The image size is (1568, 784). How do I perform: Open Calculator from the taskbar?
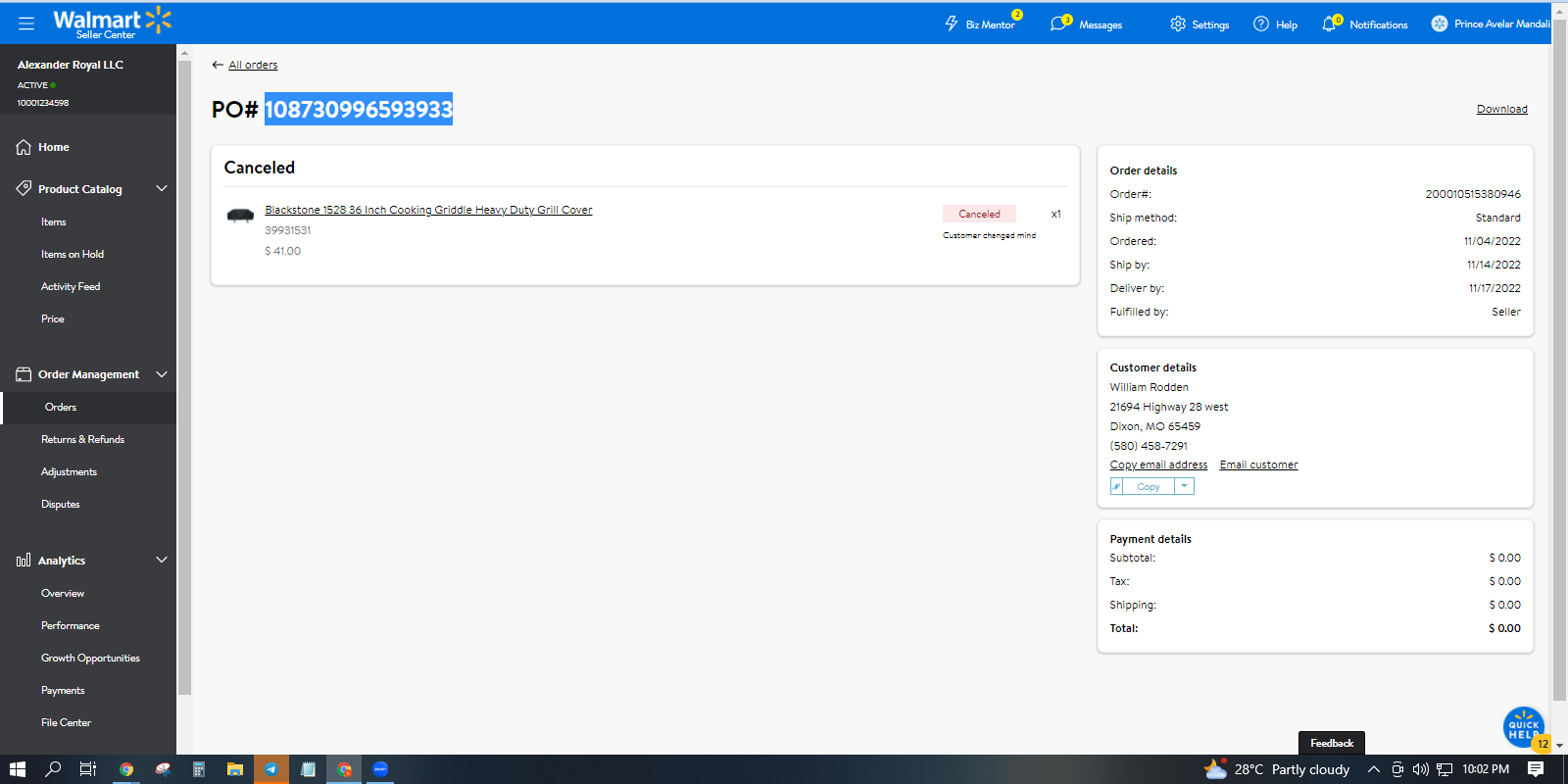(x=199, y=769)
